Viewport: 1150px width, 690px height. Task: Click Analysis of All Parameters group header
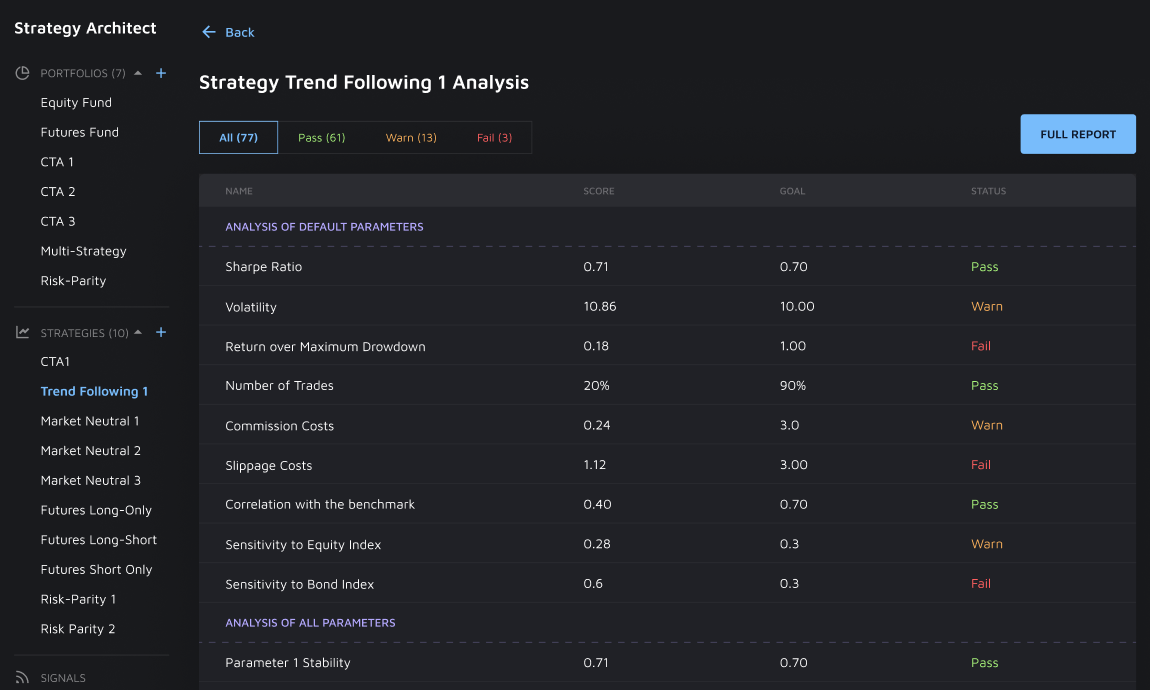point(310,623)
